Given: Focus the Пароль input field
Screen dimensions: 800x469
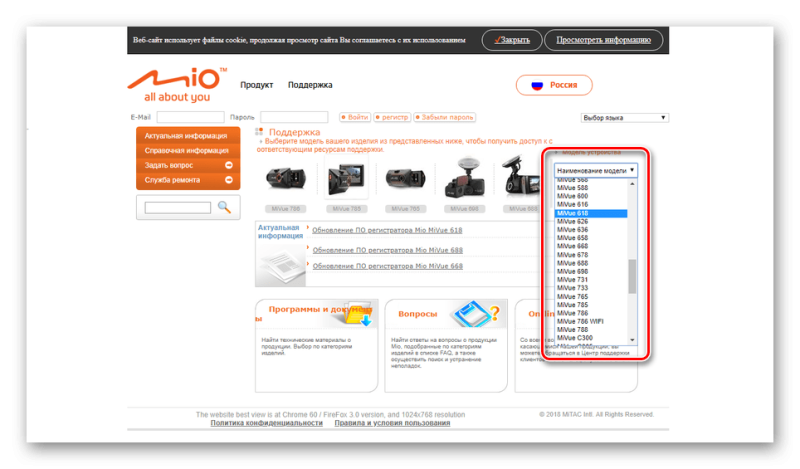Looking at the screenshot, I should (x=294, y=117).
